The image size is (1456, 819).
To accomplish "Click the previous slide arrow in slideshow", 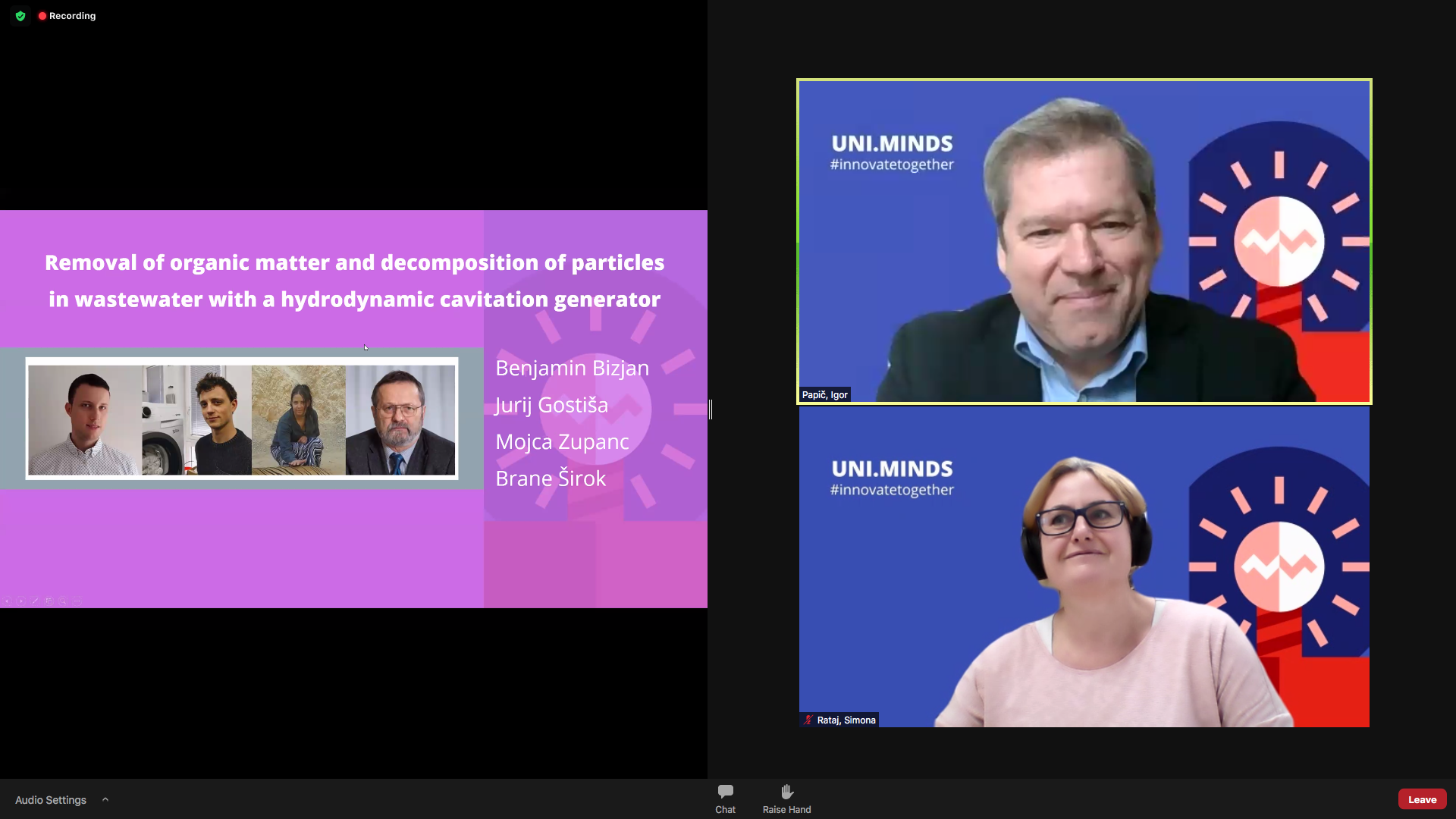I will (7, 601).
